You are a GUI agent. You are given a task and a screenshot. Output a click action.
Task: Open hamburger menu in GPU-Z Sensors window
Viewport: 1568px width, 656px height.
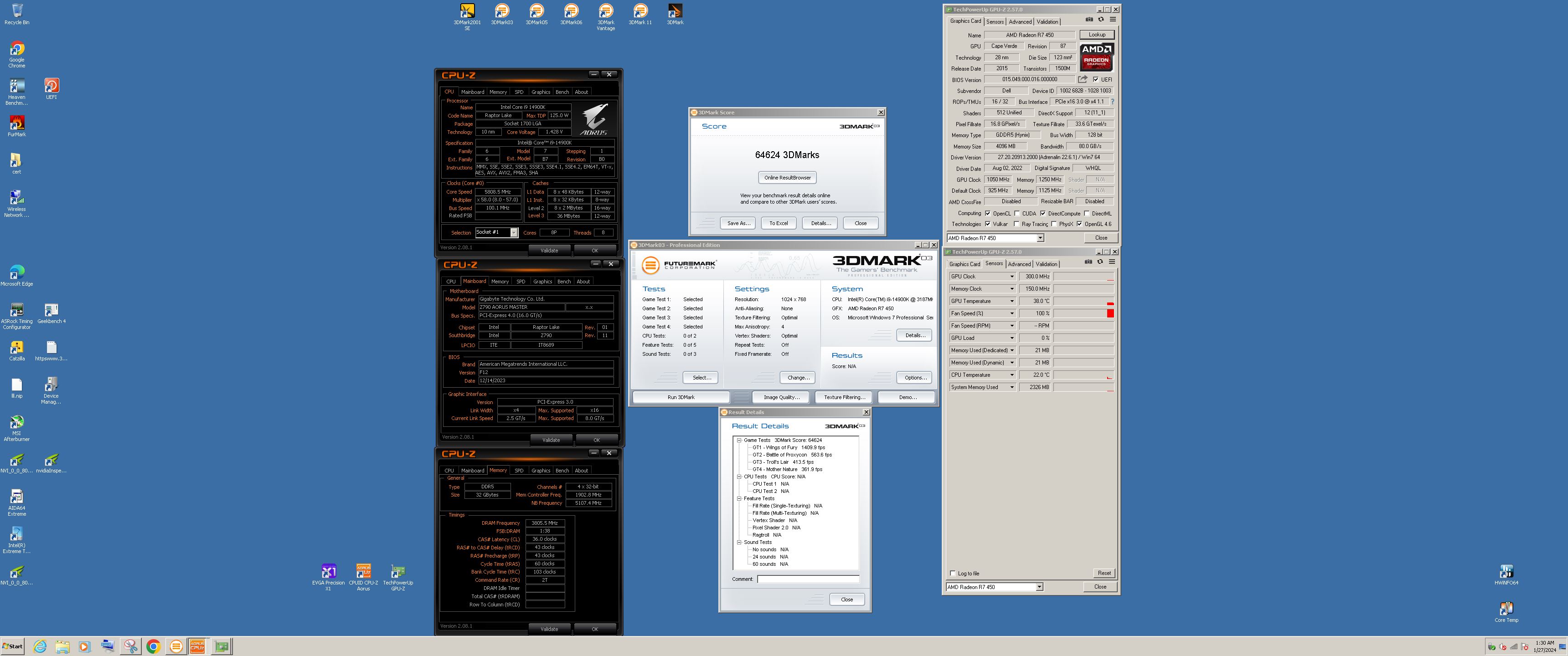(1112, 261)
